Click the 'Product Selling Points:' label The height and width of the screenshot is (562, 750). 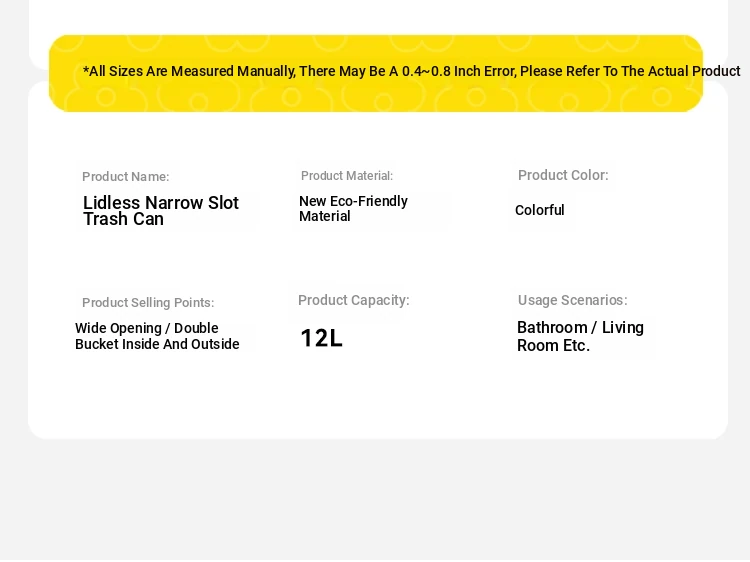coord(148,302)
